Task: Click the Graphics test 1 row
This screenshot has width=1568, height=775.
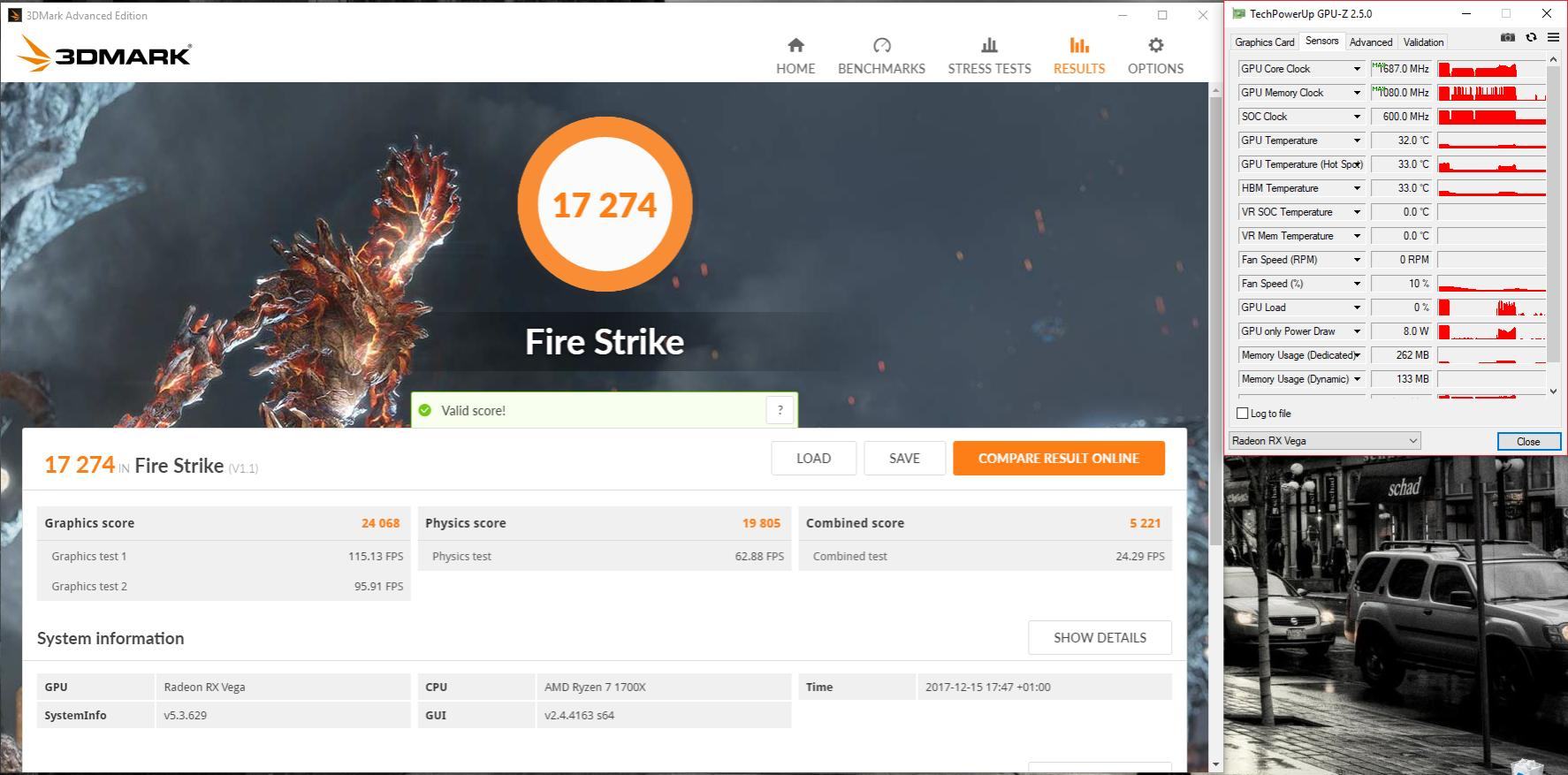Action: coord(224,556)
